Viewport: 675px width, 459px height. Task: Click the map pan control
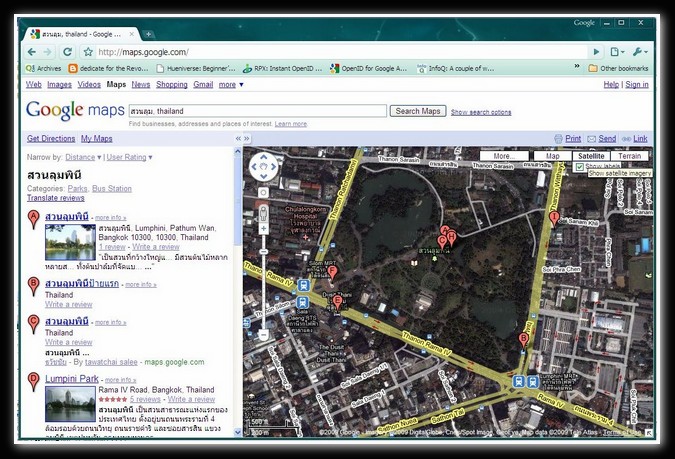coord(263,167)
